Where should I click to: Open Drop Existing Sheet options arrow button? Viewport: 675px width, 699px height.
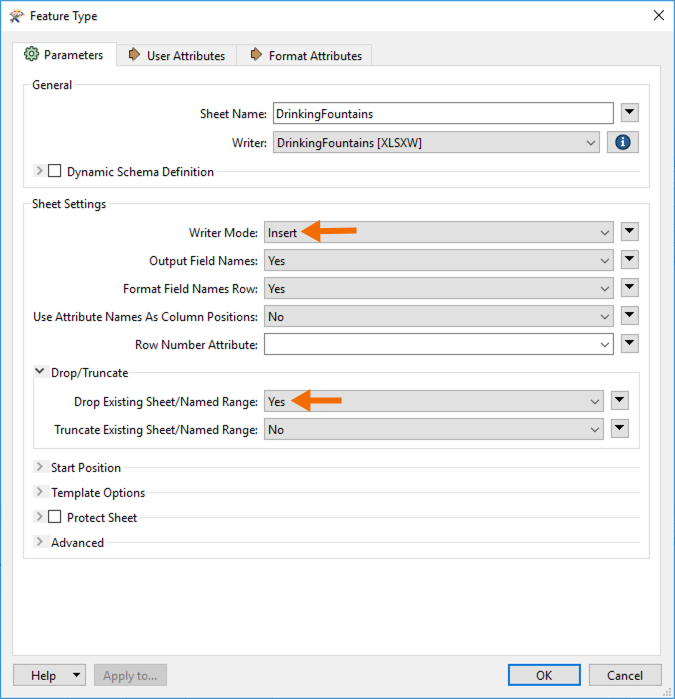point(620,400)
